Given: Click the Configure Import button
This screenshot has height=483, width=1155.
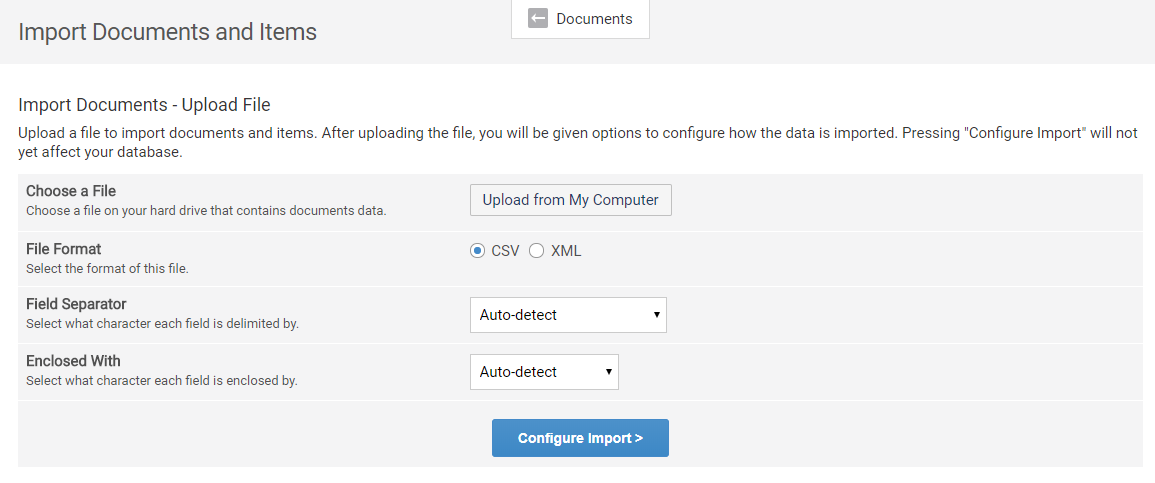Looking at the screenshot, I should click(x=580, y=438).
